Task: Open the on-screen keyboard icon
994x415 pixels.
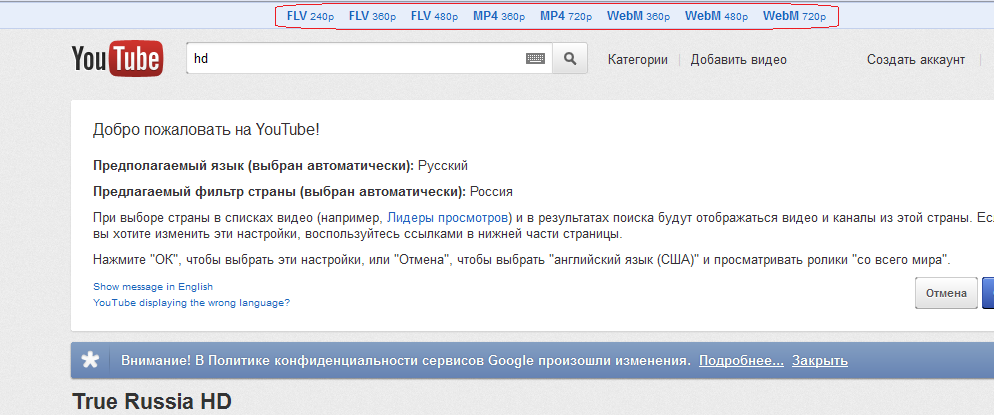Action: [536, 59]
